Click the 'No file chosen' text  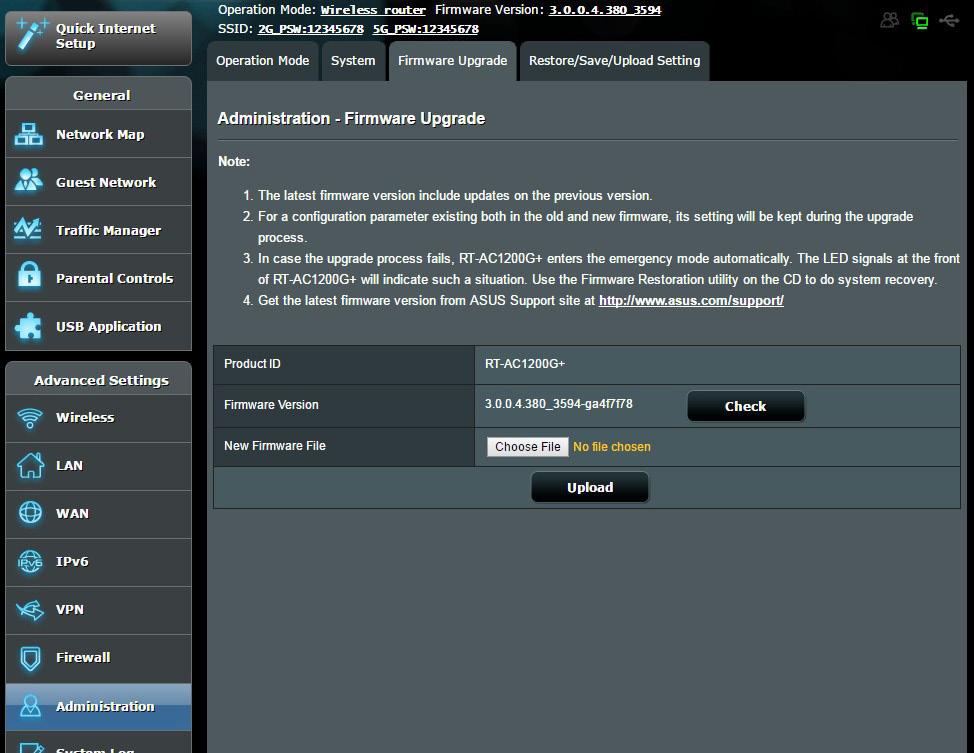(612, 447)
